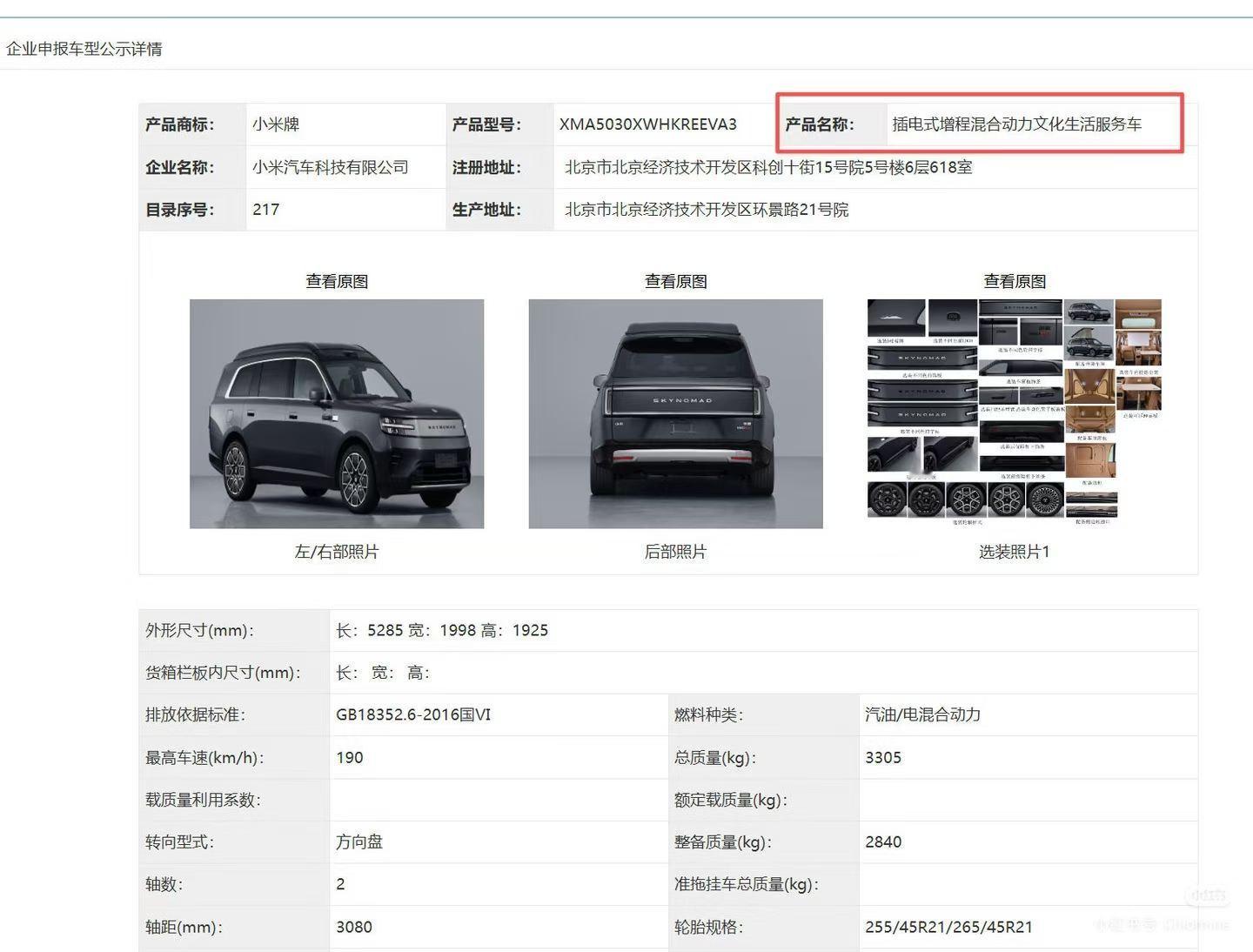
Task: Click the 产品型号 label
Action: tap(486, 124)
